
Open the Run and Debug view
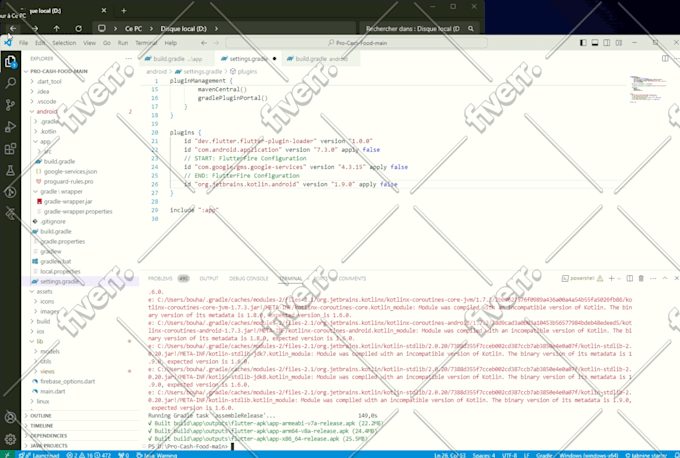pyautogui.click(x=10, y=127)
